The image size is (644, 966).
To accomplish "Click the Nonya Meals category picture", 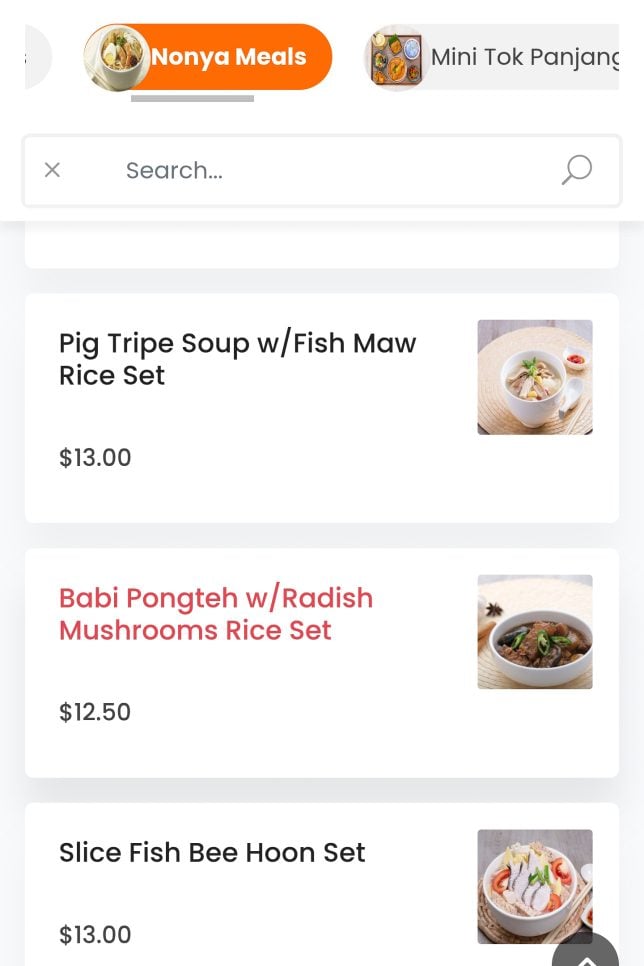I will pos(117,57).
